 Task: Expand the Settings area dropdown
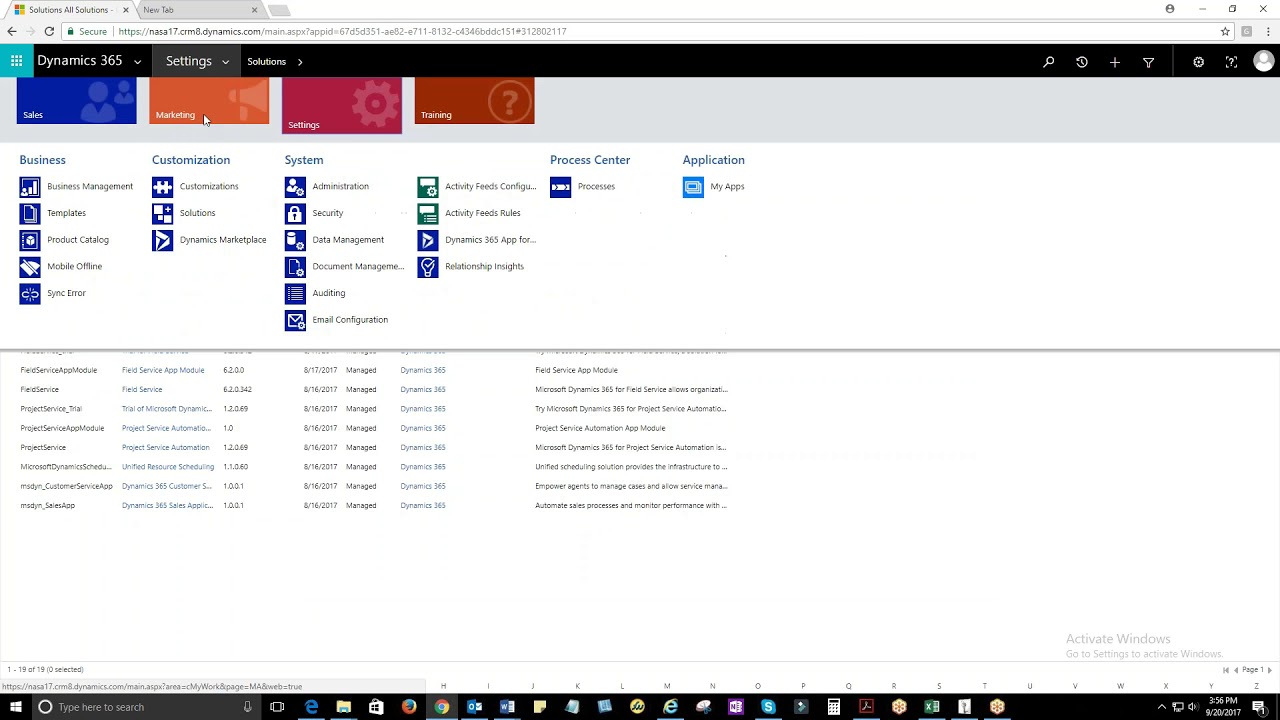point(225,62)
